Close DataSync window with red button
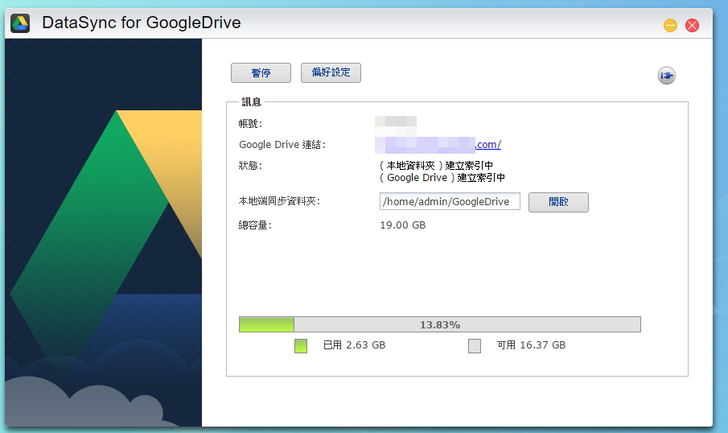 pyautogui.click(x=692, y=25)
